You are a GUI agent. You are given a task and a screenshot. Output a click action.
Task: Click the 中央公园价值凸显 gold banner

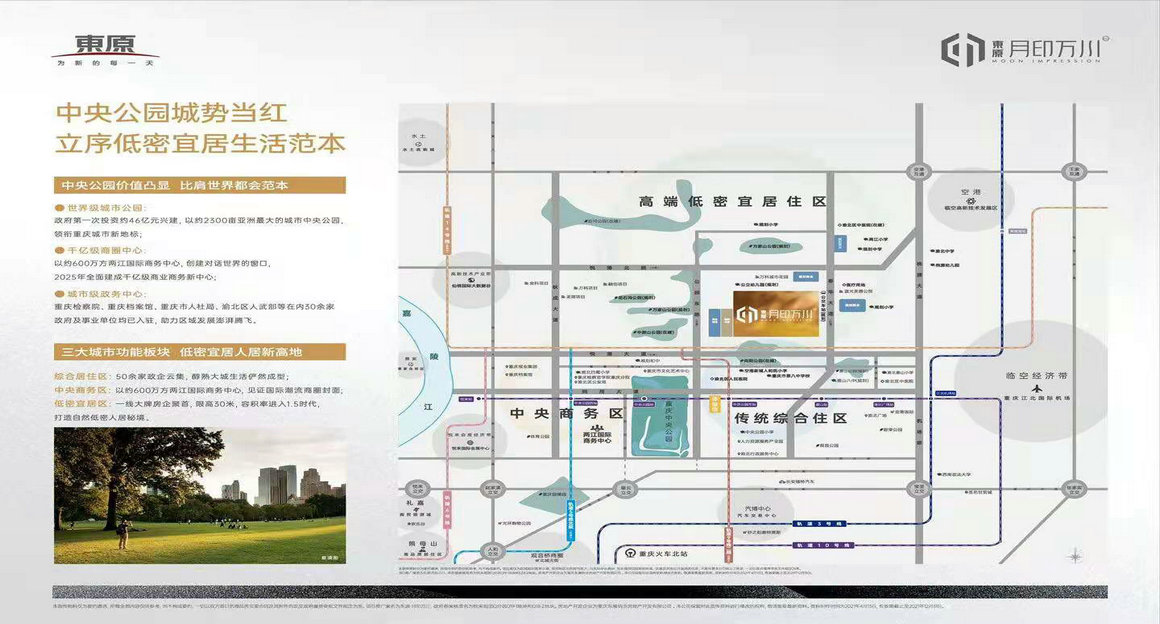(200, 185)
